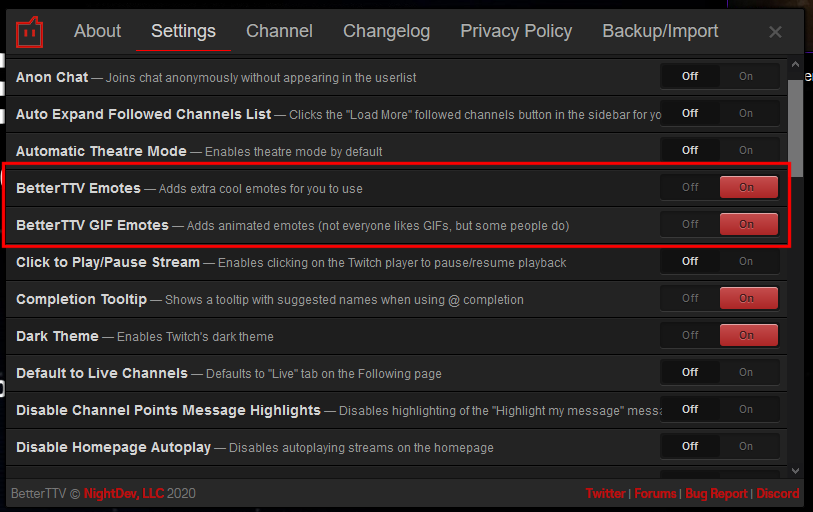Set Click to Play/Pause Stream Off
813x512 pixels.
pos(690,261)
